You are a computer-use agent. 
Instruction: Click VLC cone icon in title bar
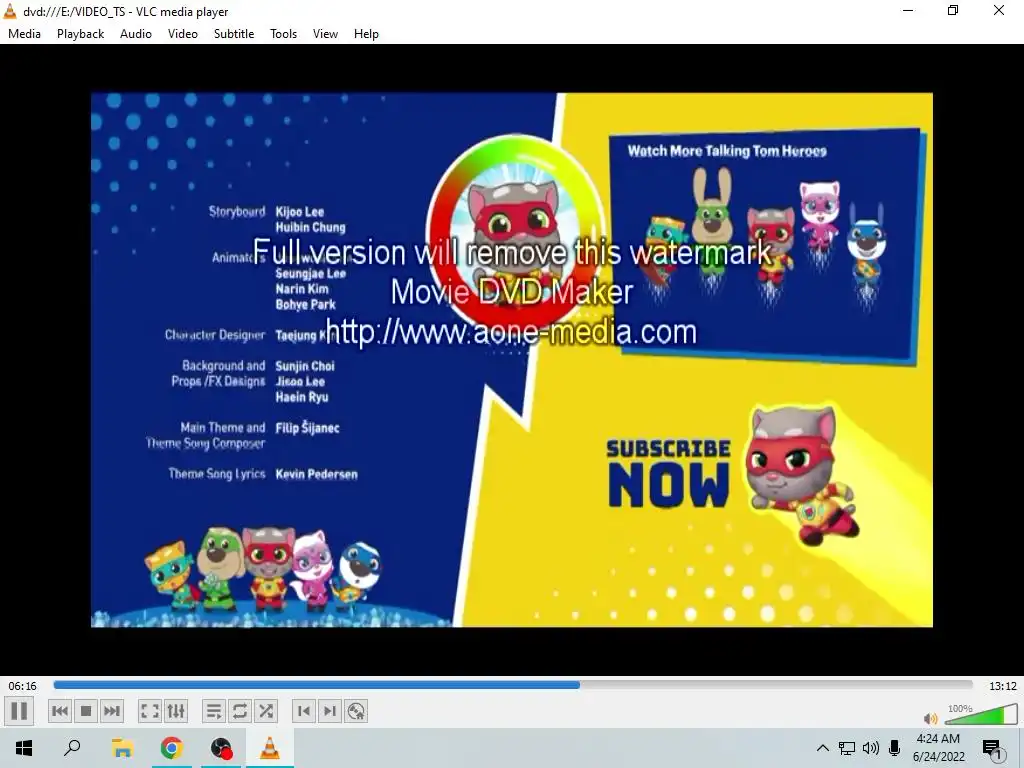[x=10, y=11]
